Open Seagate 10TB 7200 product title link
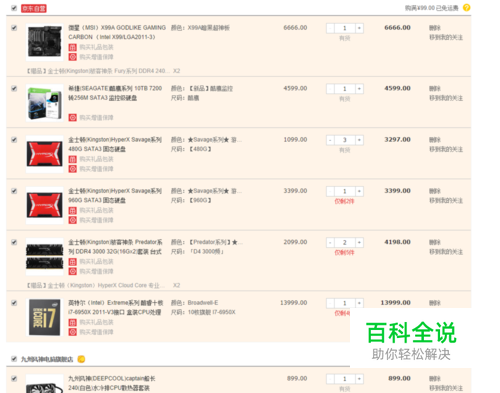This screenshot has width=500, height=393. click(x=115, y=93)
